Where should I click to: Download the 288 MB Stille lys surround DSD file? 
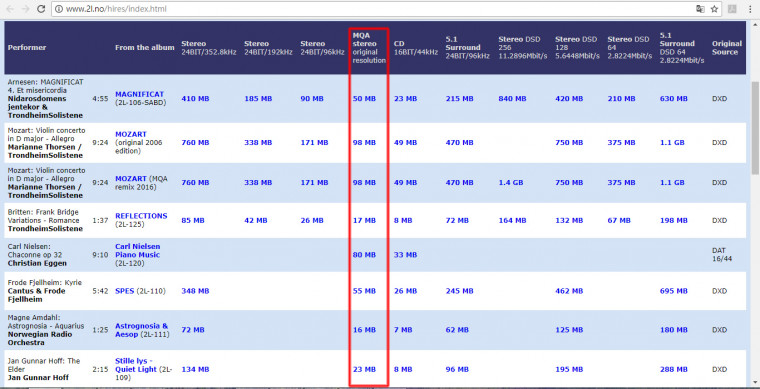coord(674,370)
